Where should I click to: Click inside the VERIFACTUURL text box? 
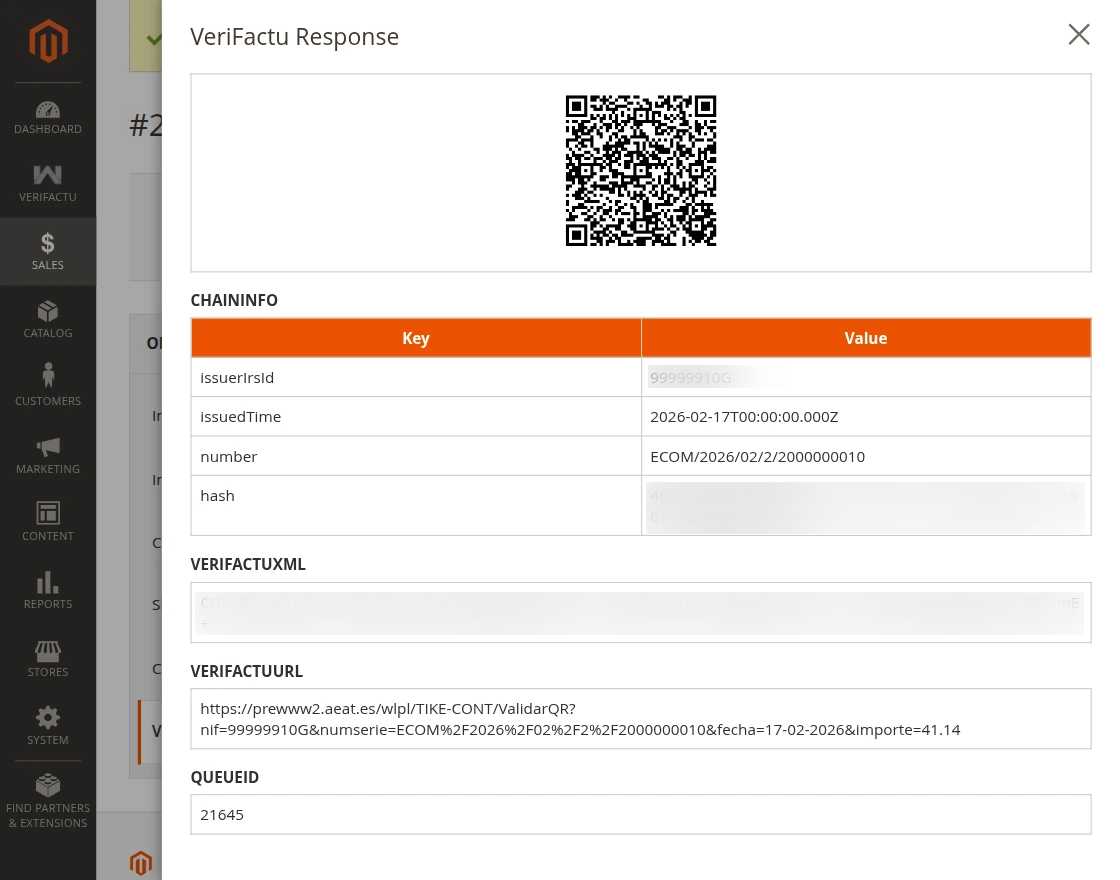tap(641, 718)
